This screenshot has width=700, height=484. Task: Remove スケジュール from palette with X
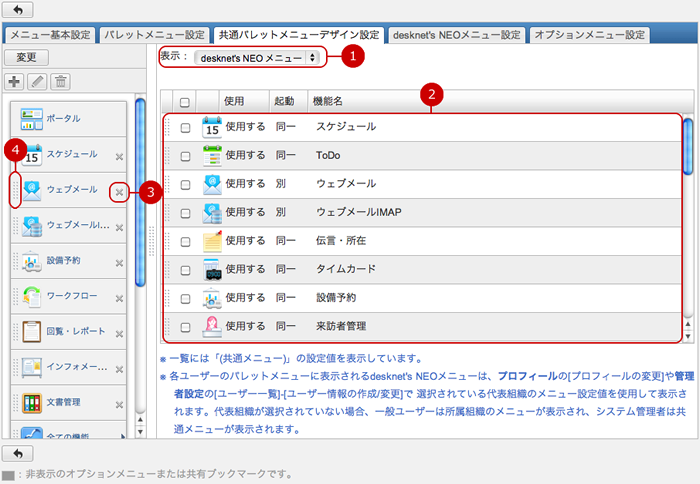tap(119, 157)
